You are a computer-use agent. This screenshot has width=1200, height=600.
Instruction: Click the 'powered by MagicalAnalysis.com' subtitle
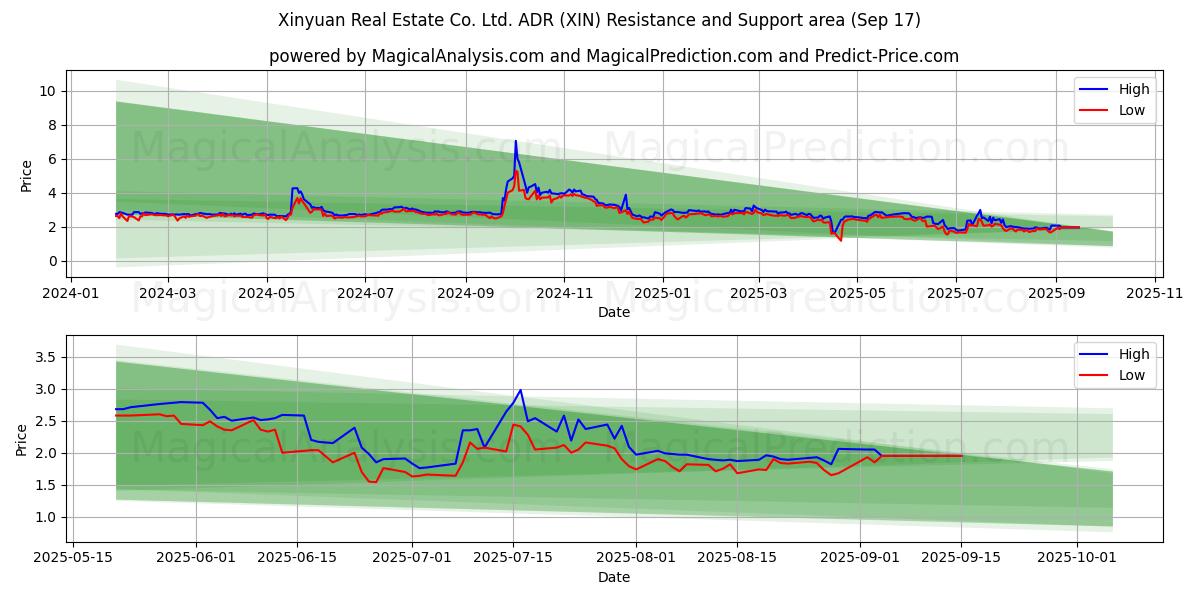point(613,56)
